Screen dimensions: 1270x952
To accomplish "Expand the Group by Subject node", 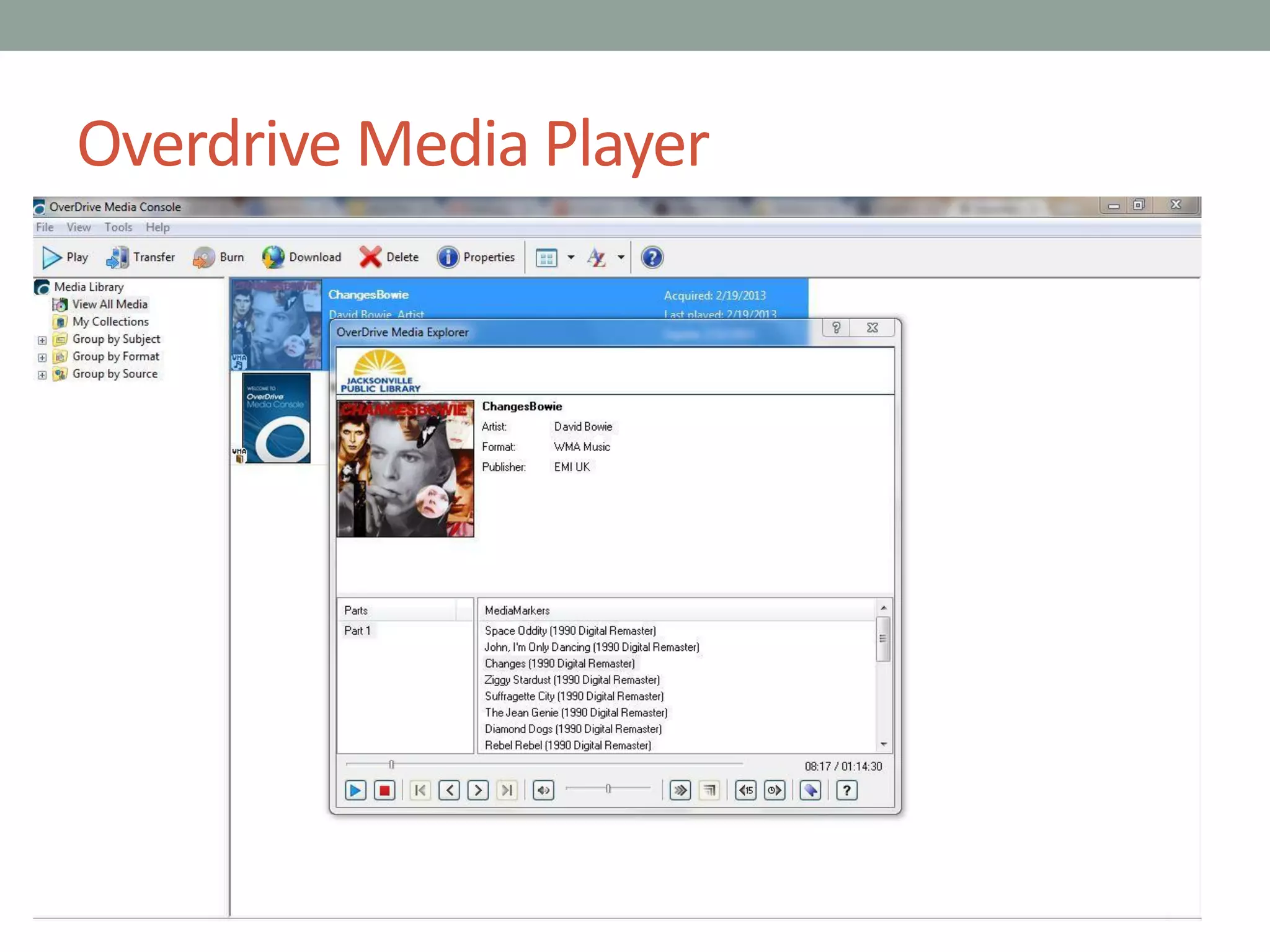I will [x=42, y=340].
